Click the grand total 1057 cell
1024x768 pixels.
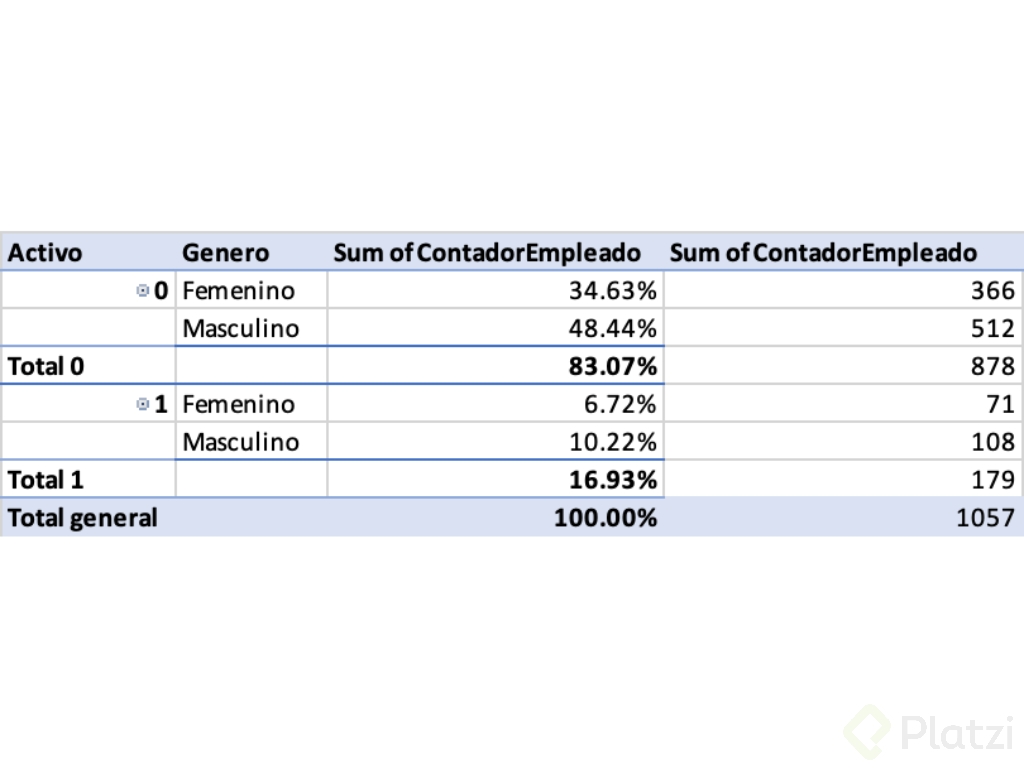pyautogui.click(x=987, y=518)
